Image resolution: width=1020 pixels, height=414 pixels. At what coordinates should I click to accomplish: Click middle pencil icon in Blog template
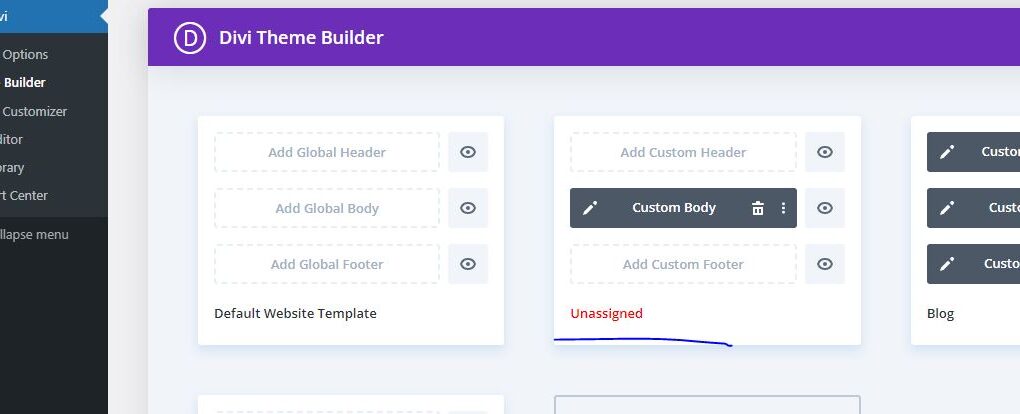pos(947,208)
